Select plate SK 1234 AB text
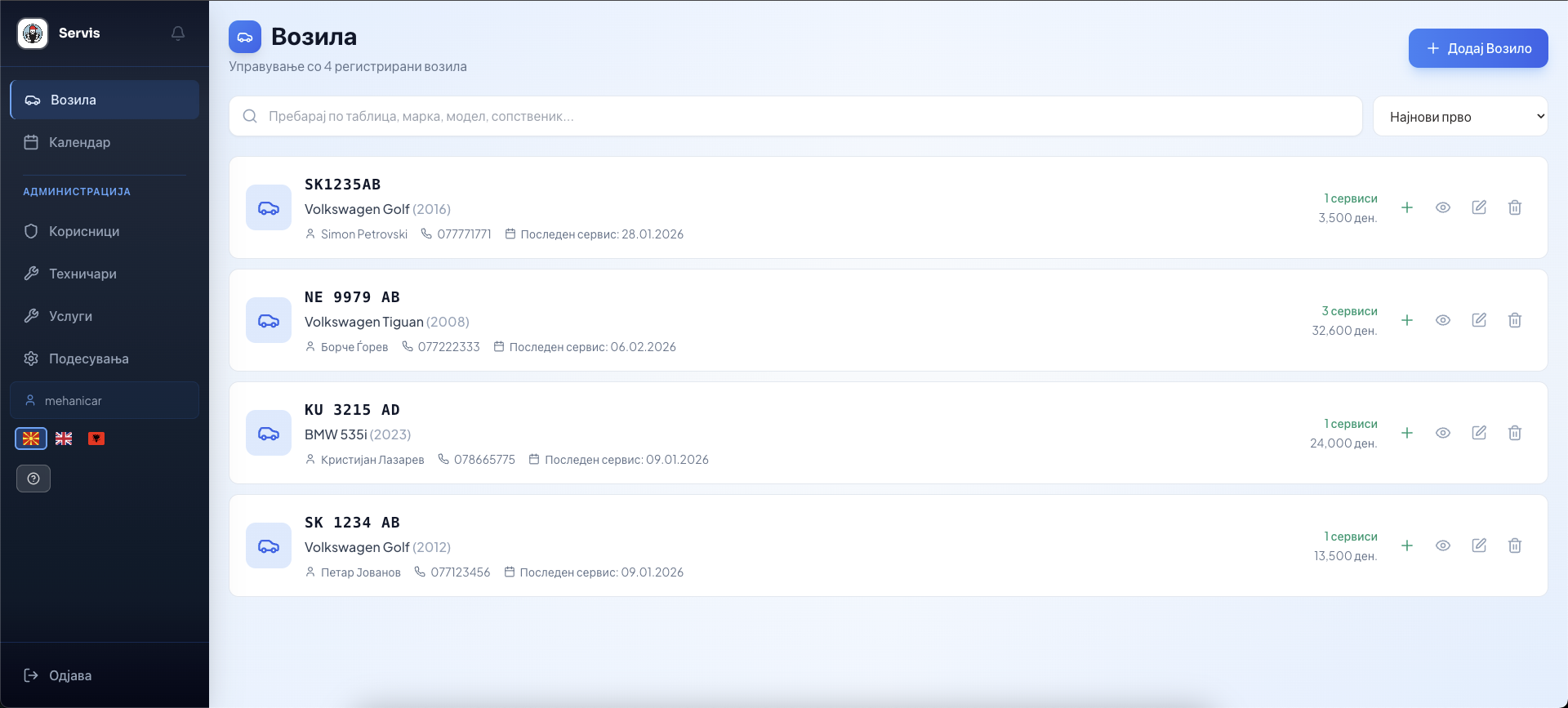Image resolution: width=1568 pixels, height=708 pixels. tap(353, 523)
